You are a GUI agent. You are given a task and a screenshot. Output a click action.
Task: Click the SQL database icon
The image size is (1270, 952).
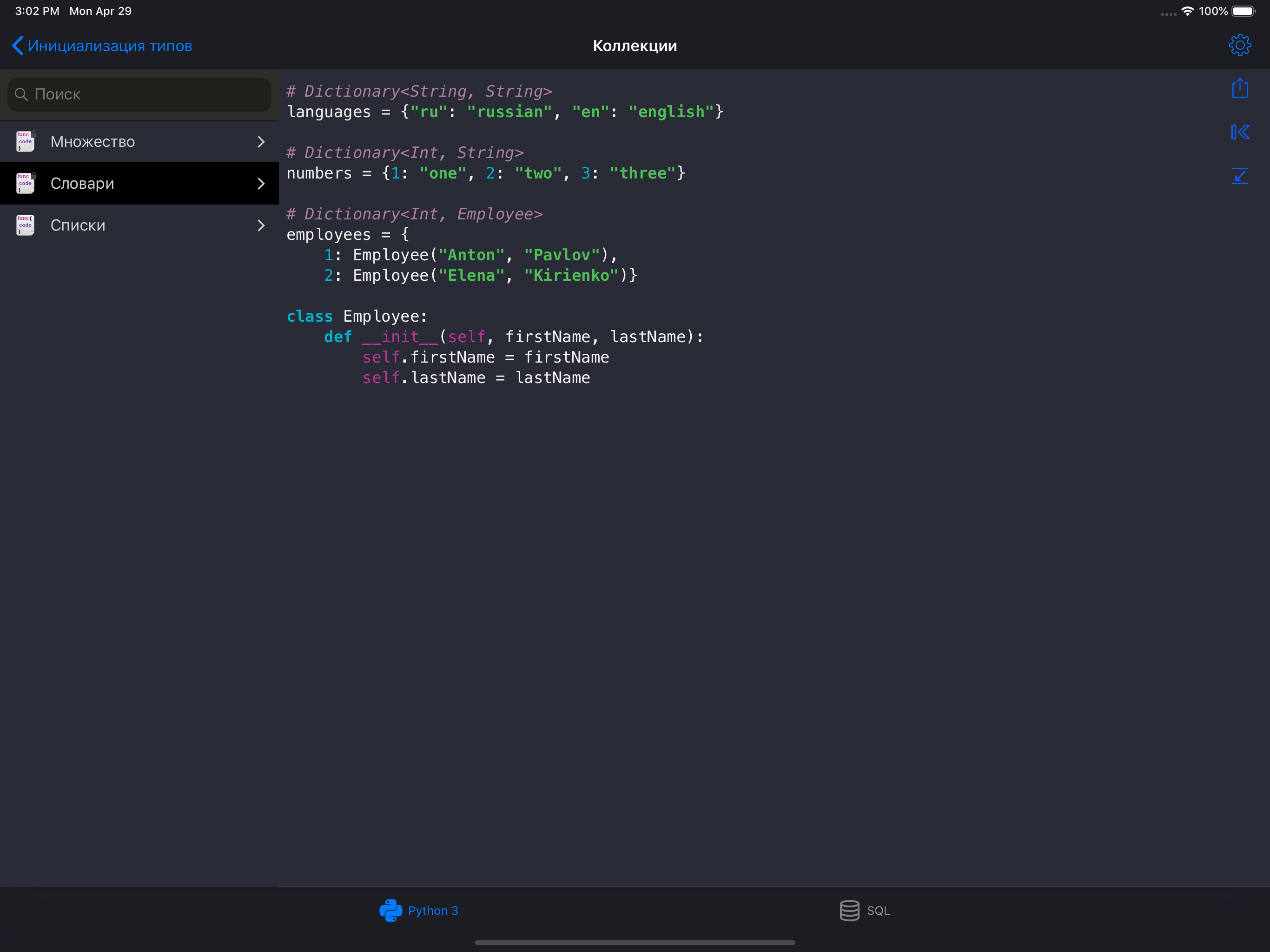(849, 910)
